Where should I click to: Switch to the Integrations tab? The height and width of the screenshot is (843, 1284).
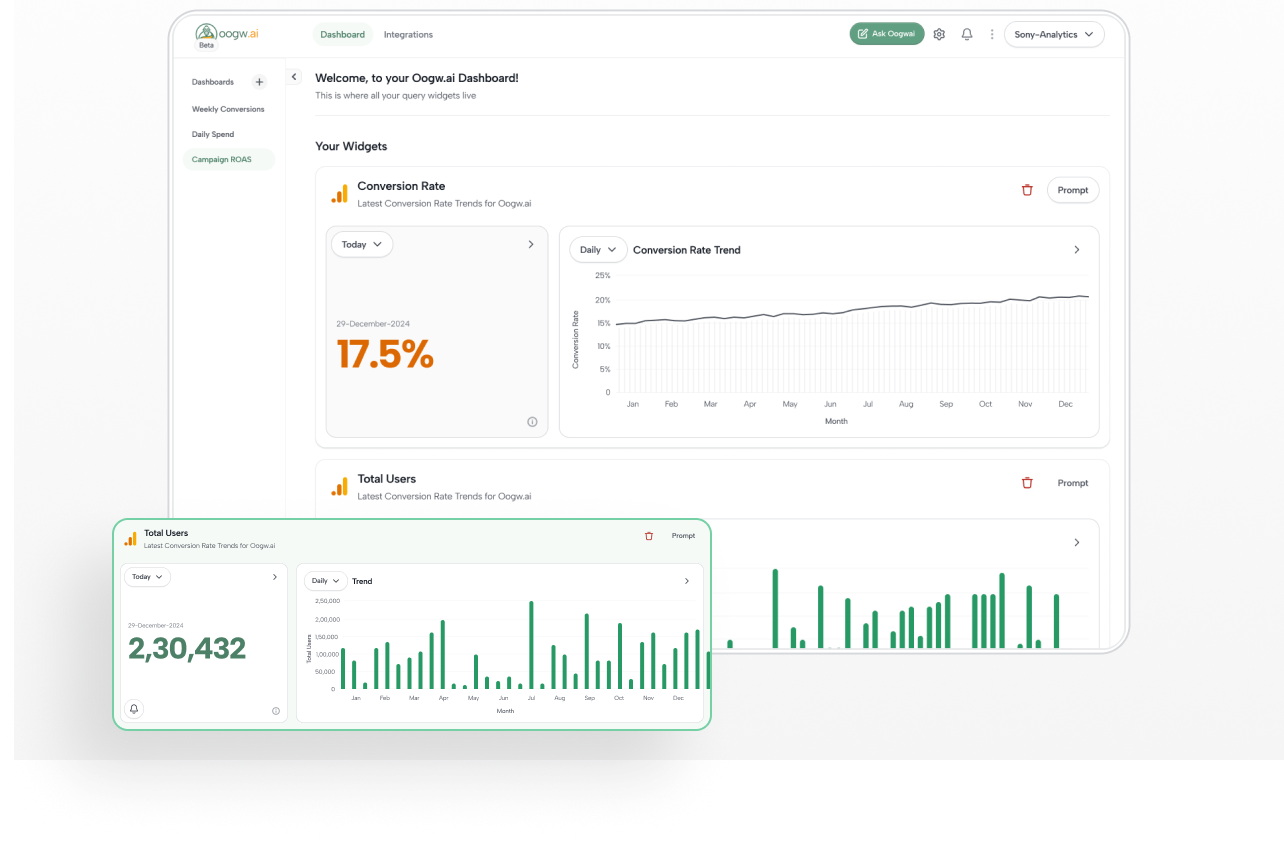408,34
